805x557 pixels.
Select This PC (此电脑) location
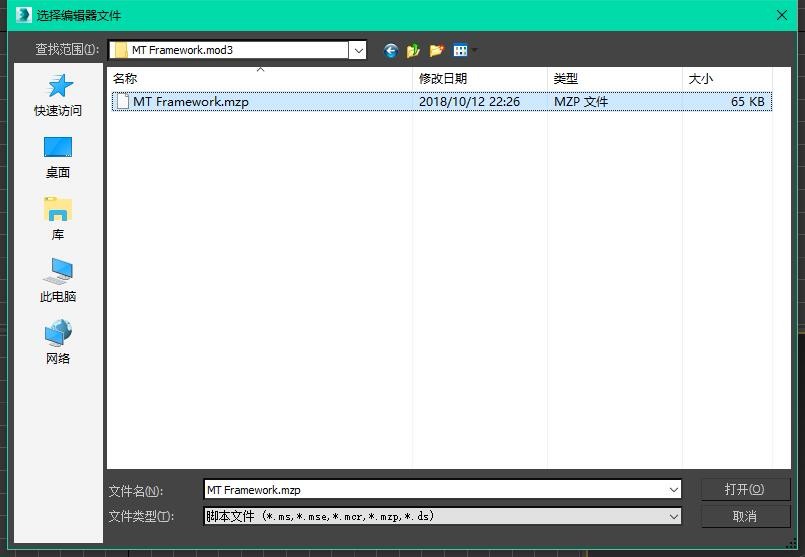pyautogui.click(x=58, y=282)
